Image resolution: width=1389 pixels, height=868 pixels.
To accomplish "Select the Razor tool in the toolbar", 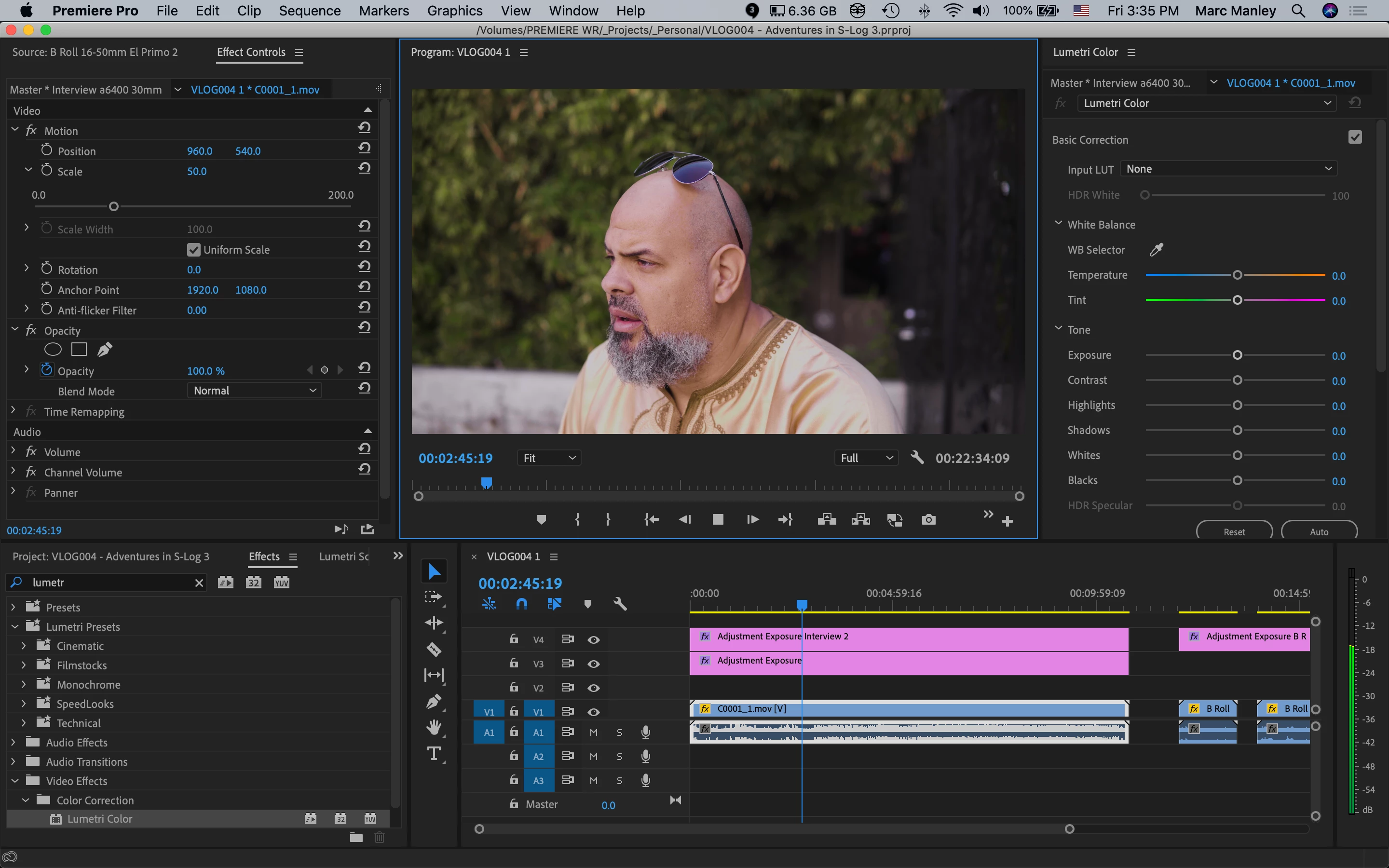I will tap(434, 649).
